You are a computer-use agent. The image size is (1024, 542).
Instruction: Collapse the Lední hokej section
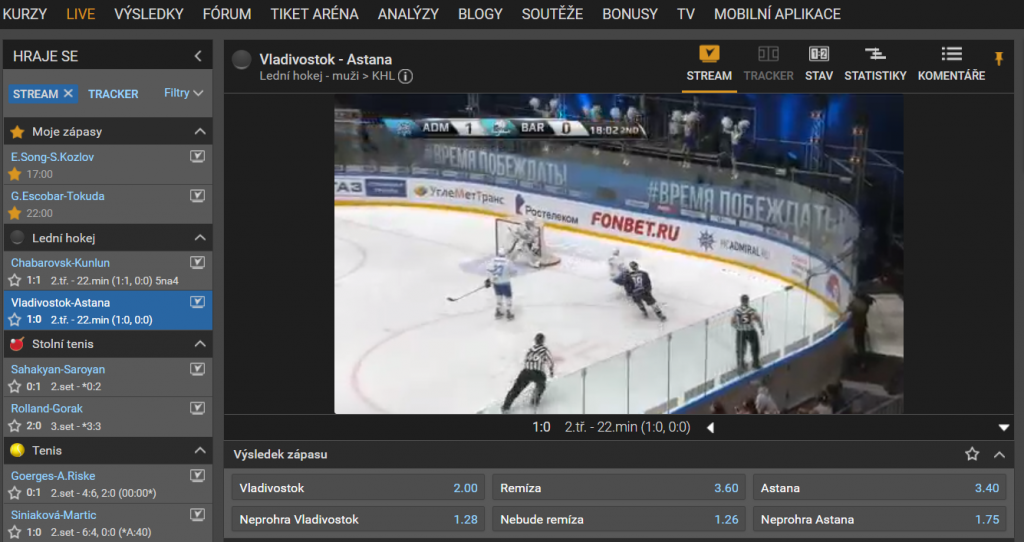point(200,238)
